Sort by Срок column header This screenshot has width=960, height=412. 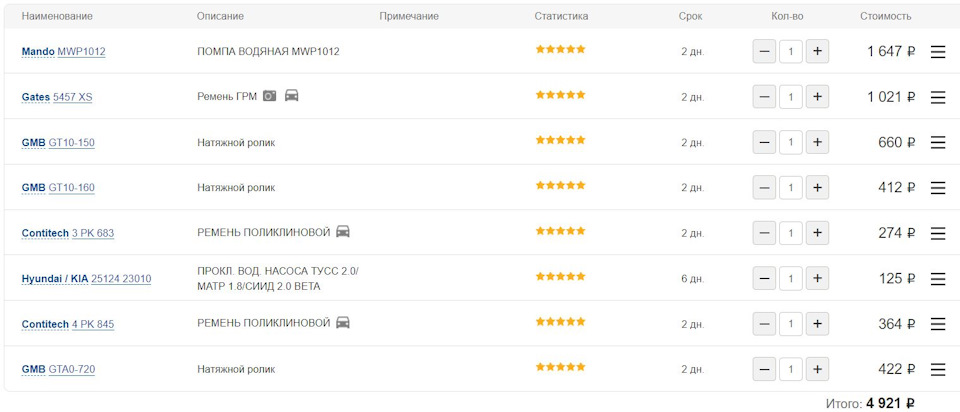690,16
